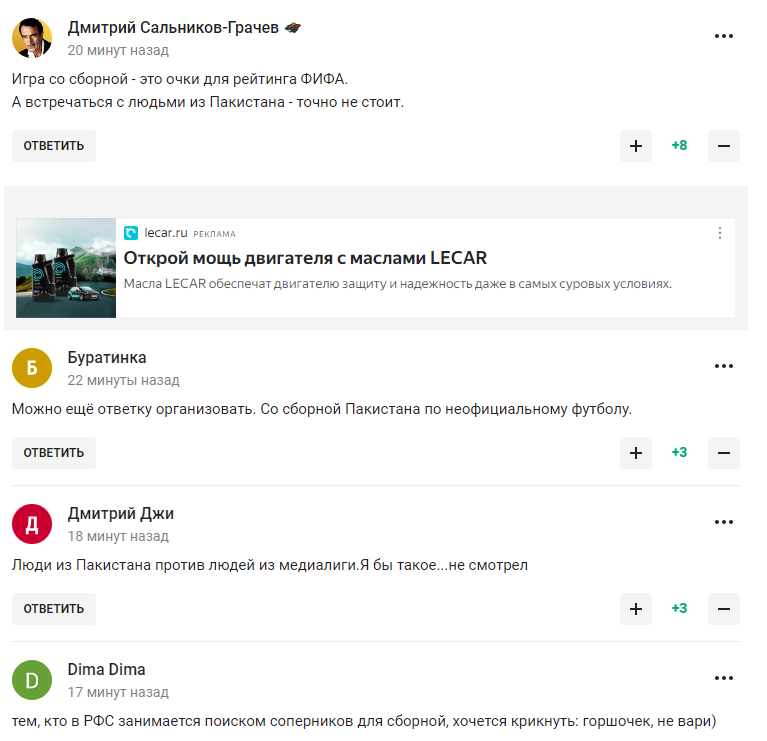Open three-dot menu on Dima Dima's comment
This screenshot has height=741, width=767.
tap(723, 678)
